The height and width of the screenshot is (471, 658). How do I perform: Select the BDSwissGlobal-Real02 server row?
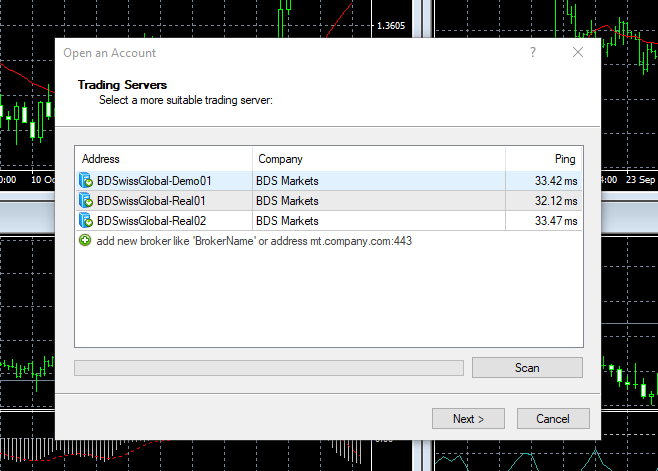[x=329, y=221]
